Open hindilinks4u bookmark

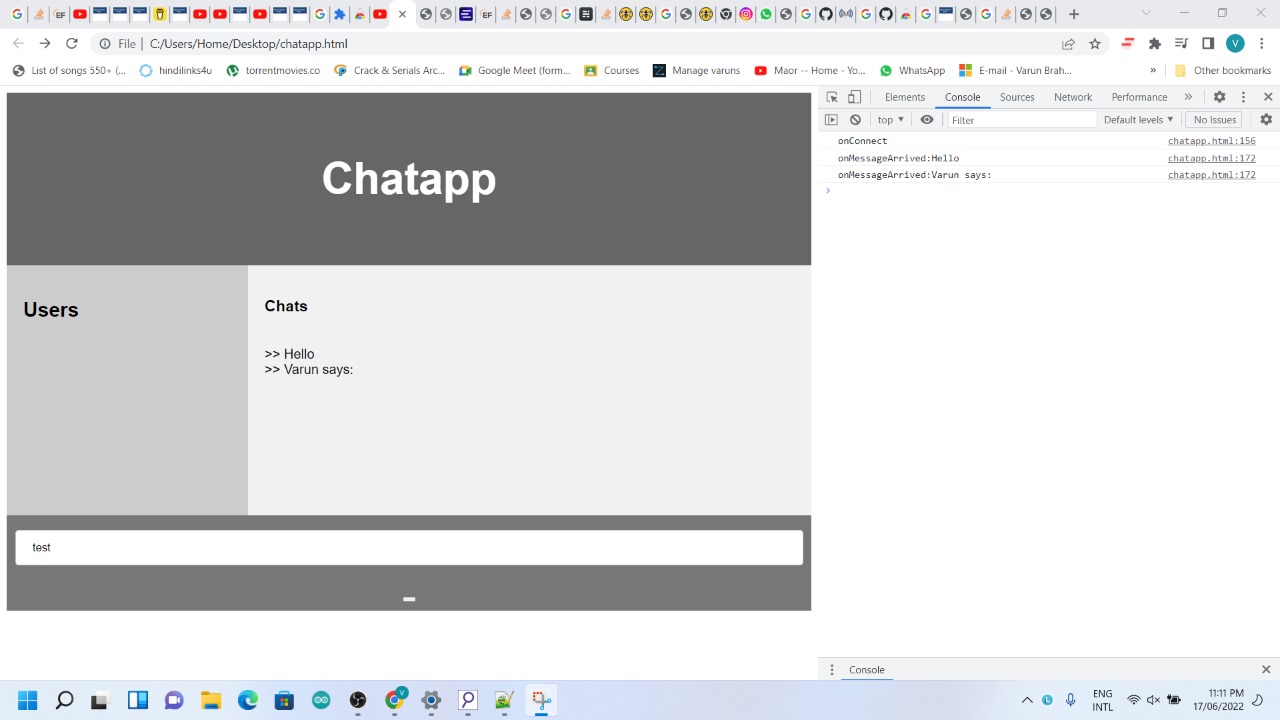(x=176, y=70)
